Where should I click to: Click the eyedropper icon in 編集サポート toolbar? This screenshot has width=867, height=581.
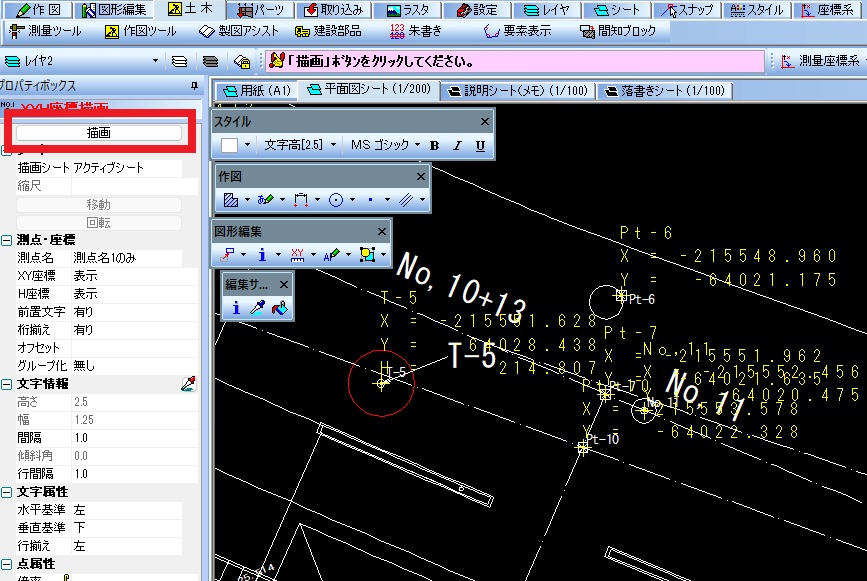coord(258,309)
